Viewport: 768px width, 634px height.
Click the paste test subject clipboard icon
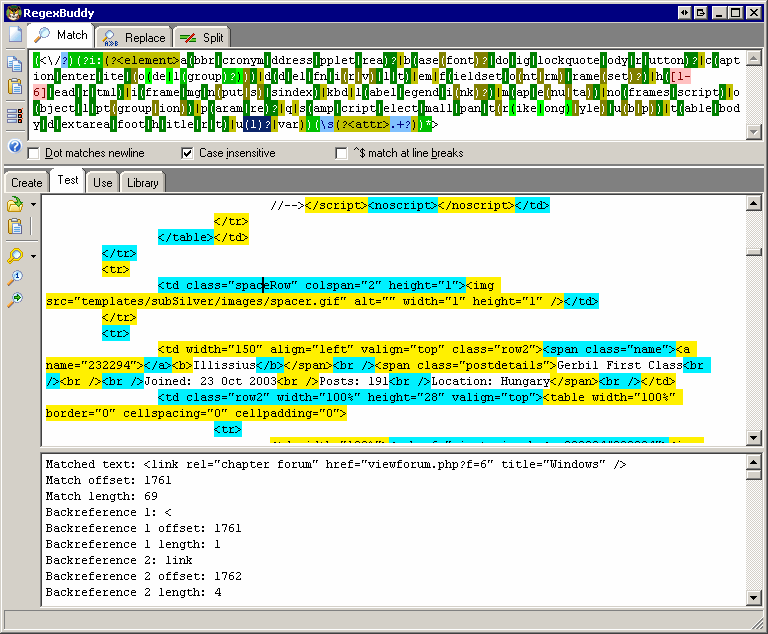pyautogui.click(x=15, y=226)
